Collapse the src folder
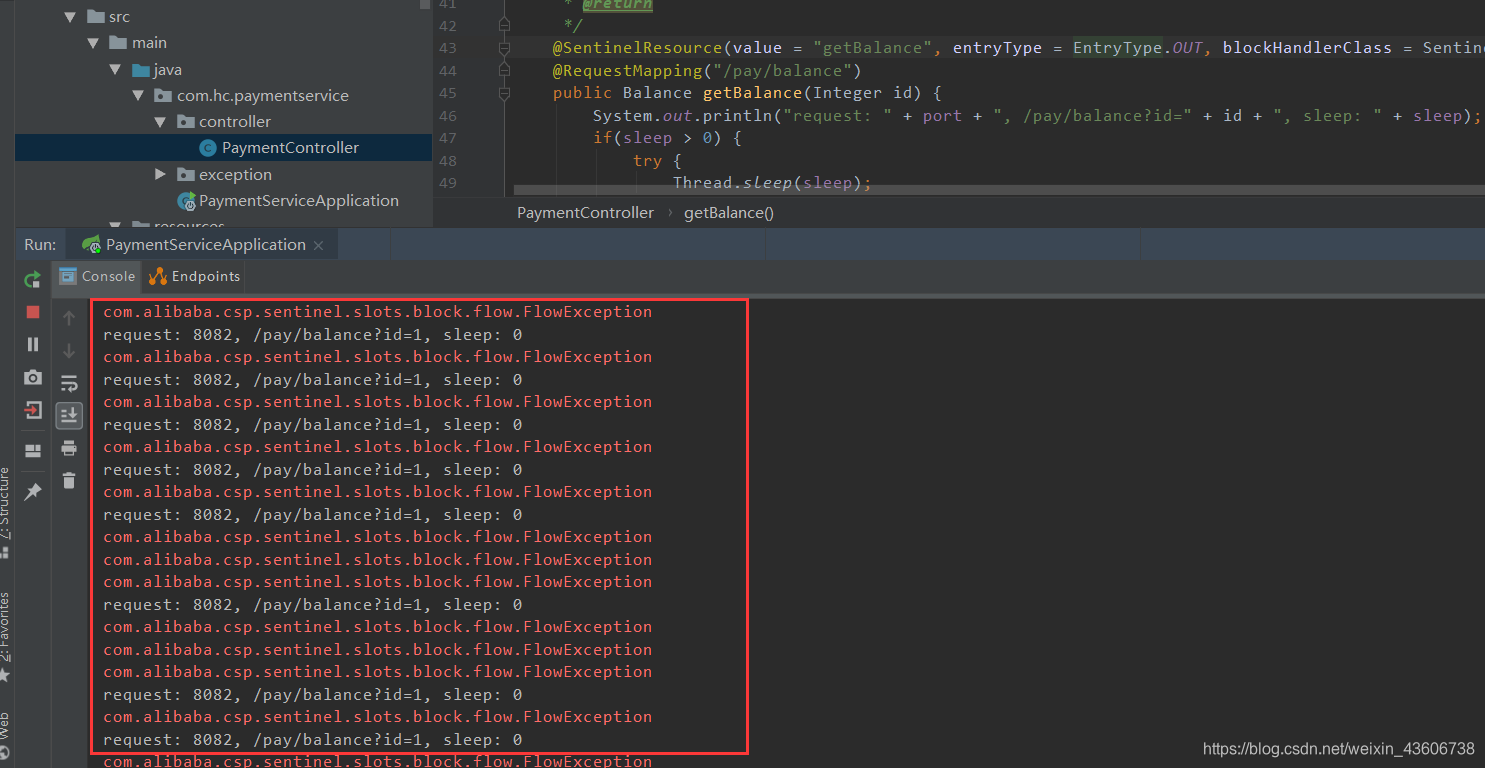The image size is (1485, 768). coord(70,17)
